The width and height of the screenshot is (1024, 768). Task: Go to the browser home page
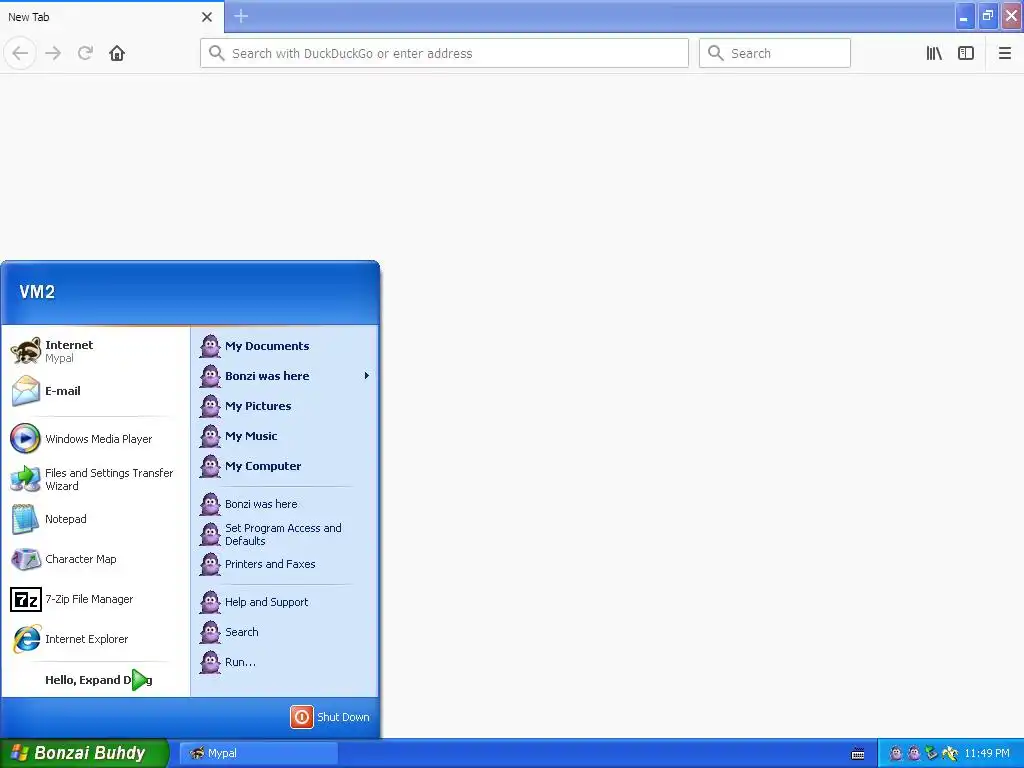pyautogui.click(x=117, y=53)
